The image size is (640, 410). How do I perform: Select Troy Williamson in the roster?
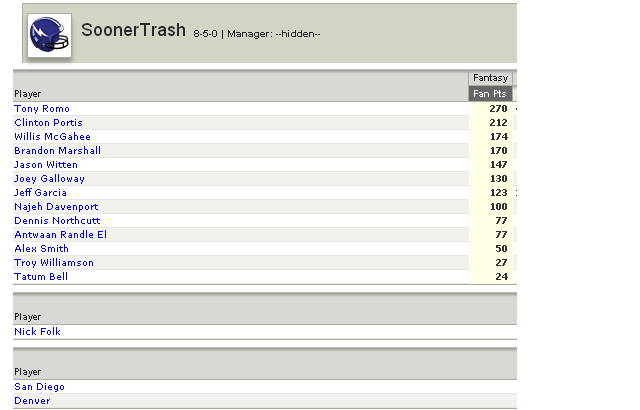tap(54, 263)
